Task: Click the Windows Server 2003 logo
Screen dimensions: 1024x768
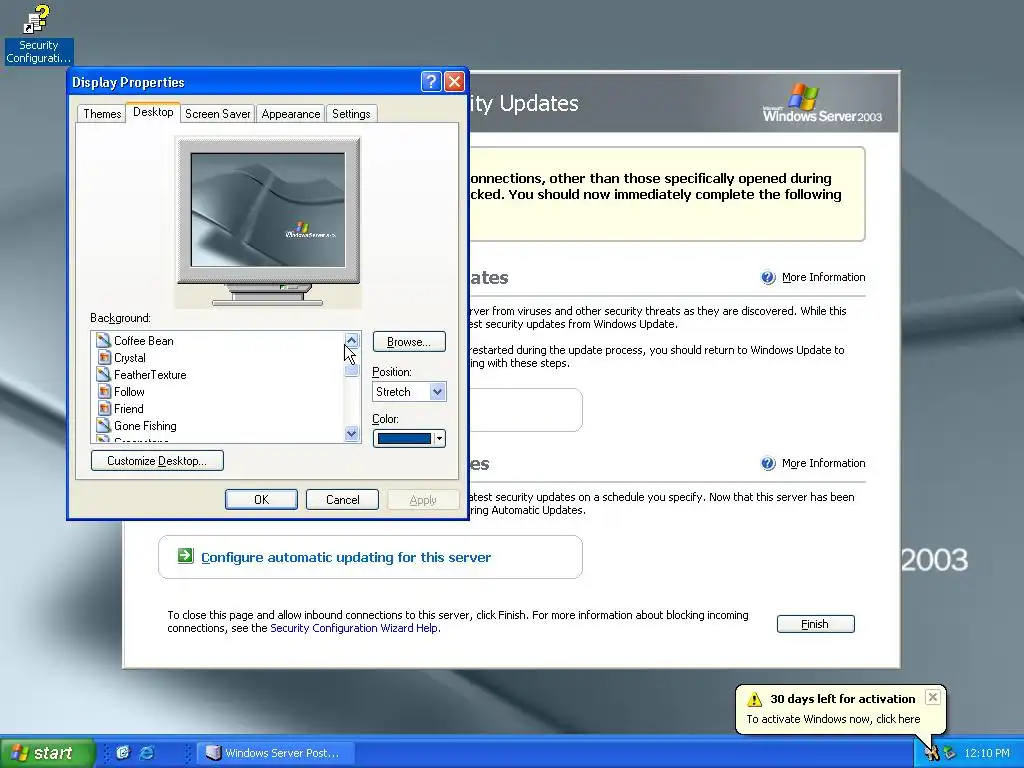Action: [x=822, y=103]
